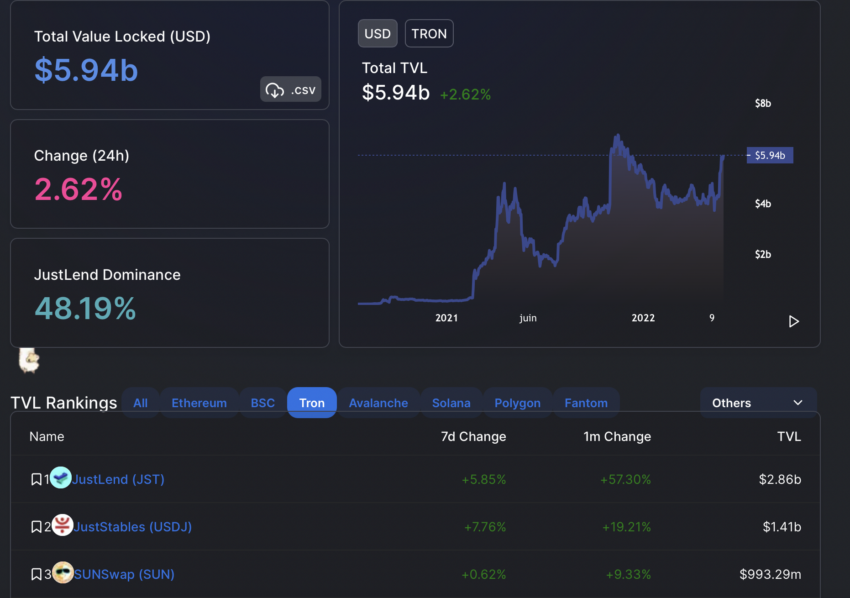Screen dimensions: 850x598
Task: Download the TVL data as .csv
Action: (291, 89)
